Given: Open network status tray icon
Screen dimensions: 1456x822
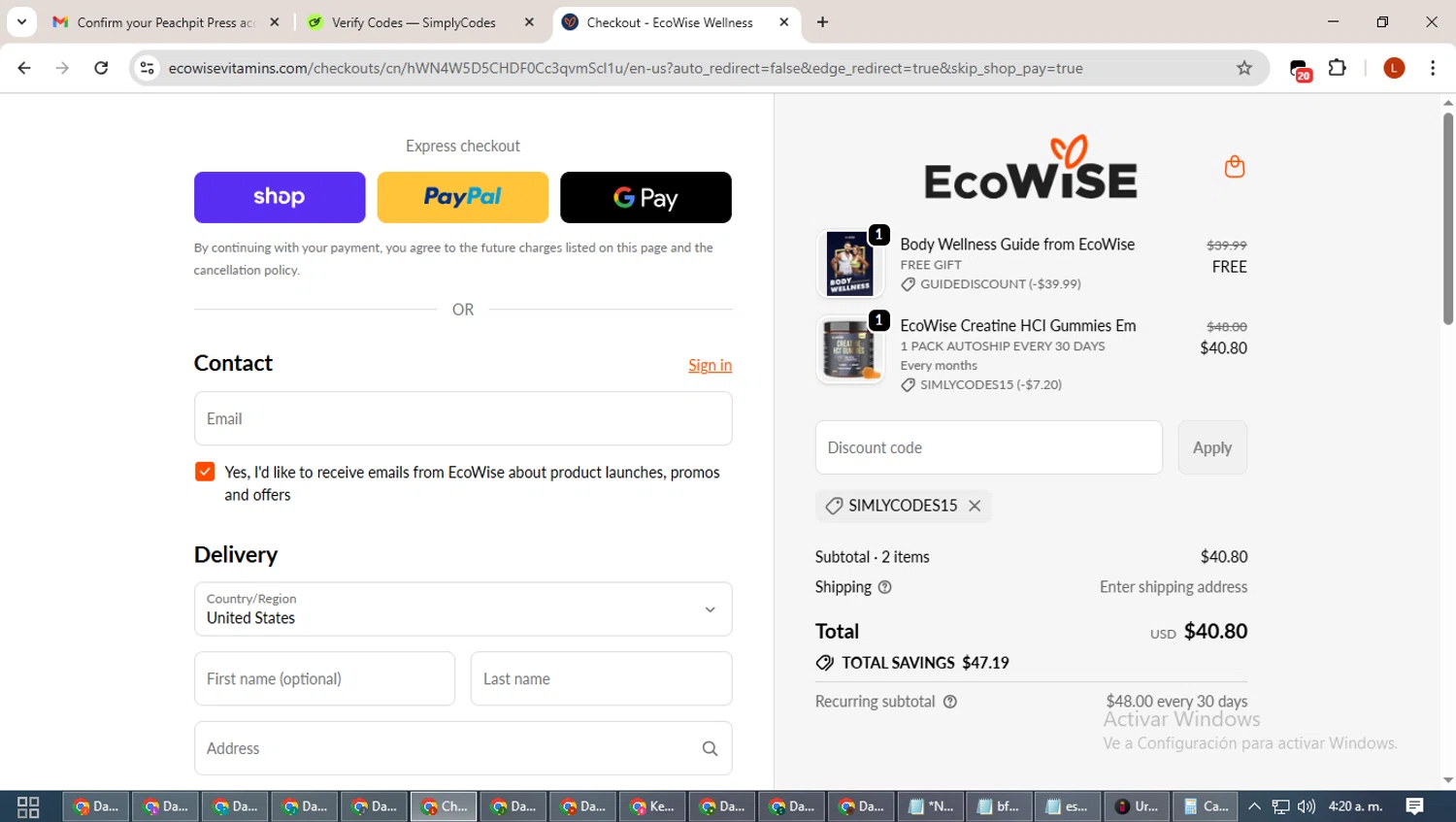Looking at the screenshot, I should [1280, 806].
